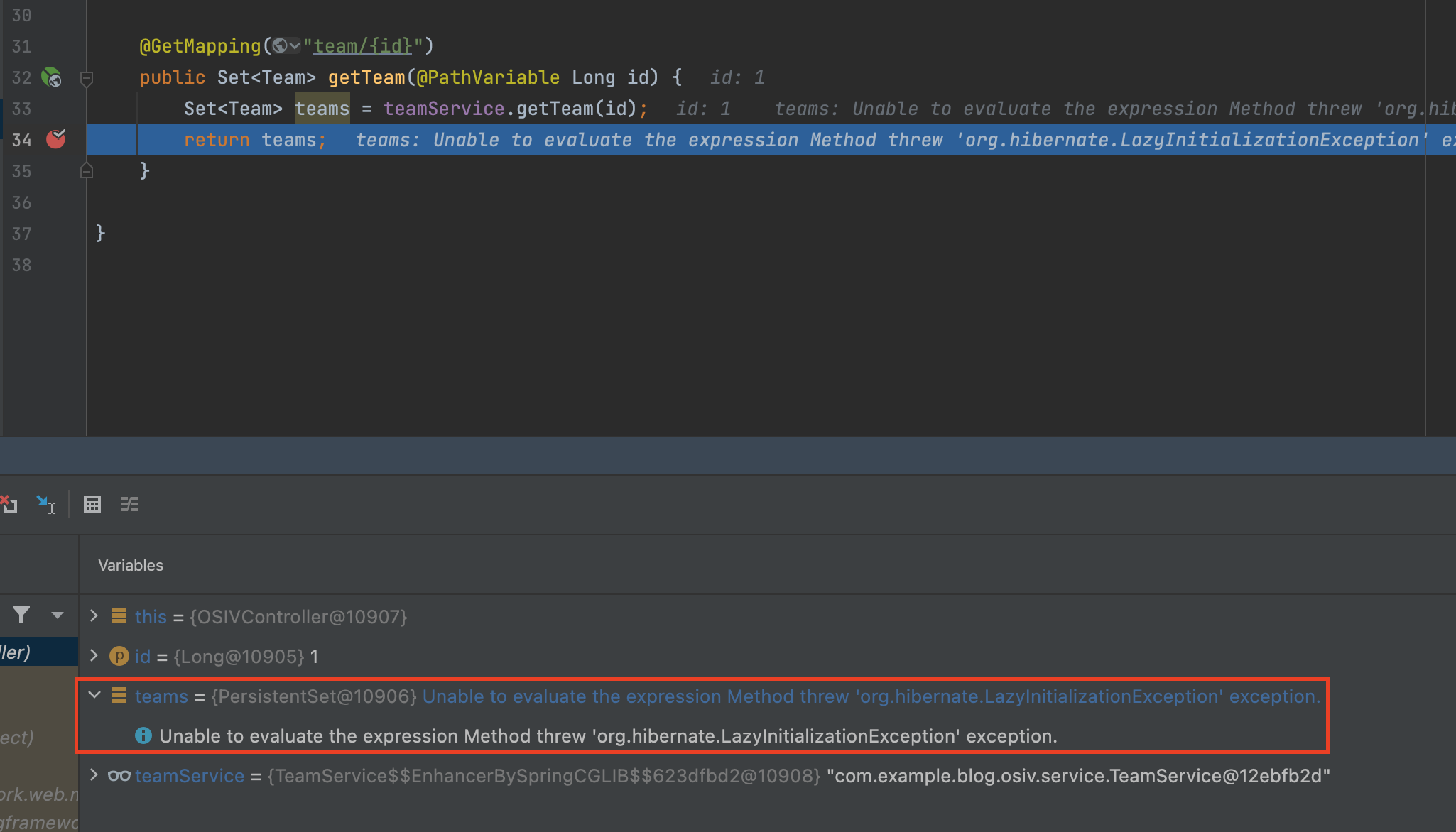1456x832 pixels.
Task: Select the 'id = {Long@10905} 1' variable row
Action: click(x=227, y=657)
